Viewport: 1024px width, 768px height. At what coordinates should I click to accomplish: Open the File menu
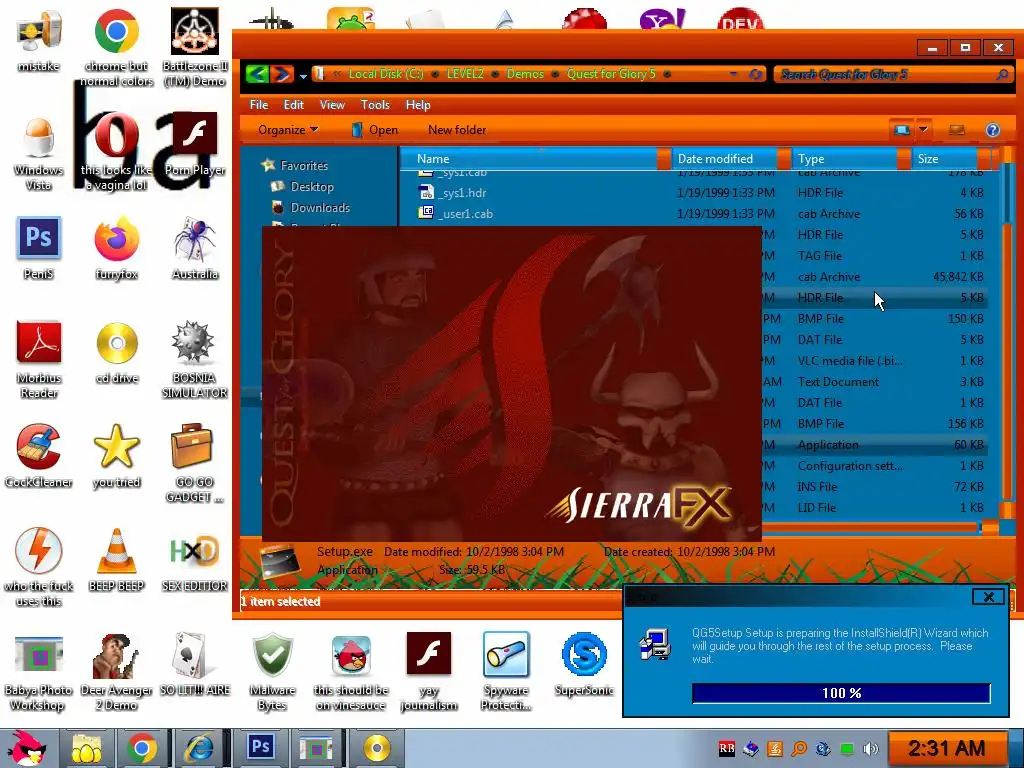[x=259, y=104]
